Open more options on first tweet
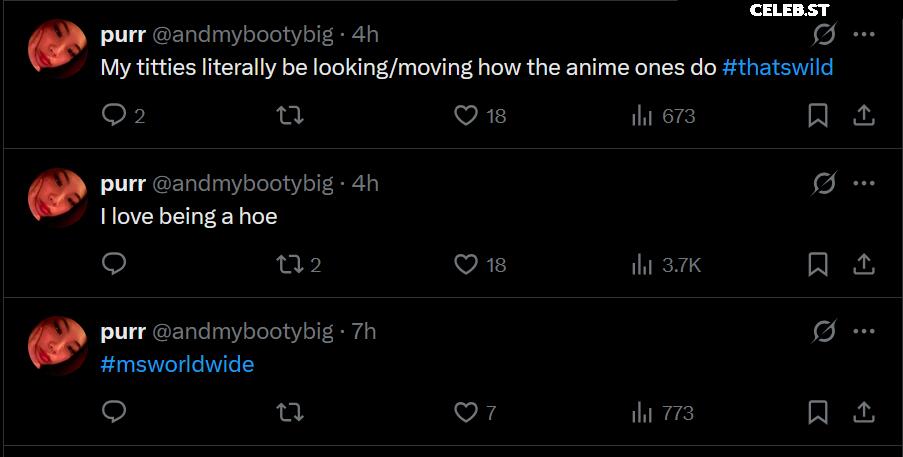Screen dimensions: 903x457 pos(864,35)
